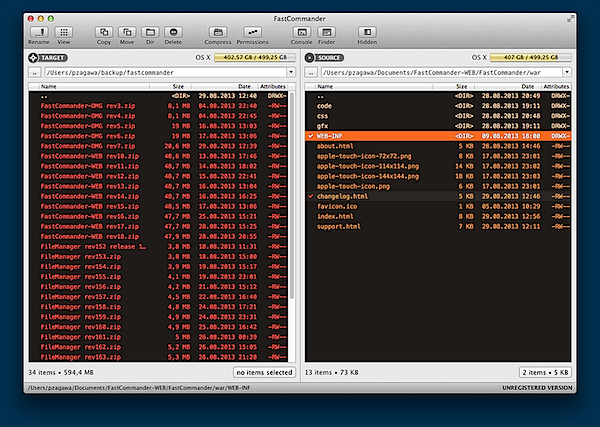Select apple-touch-icon-144x144.png file
The height and width of the screenshot is (427, 600).
[438, 176]
